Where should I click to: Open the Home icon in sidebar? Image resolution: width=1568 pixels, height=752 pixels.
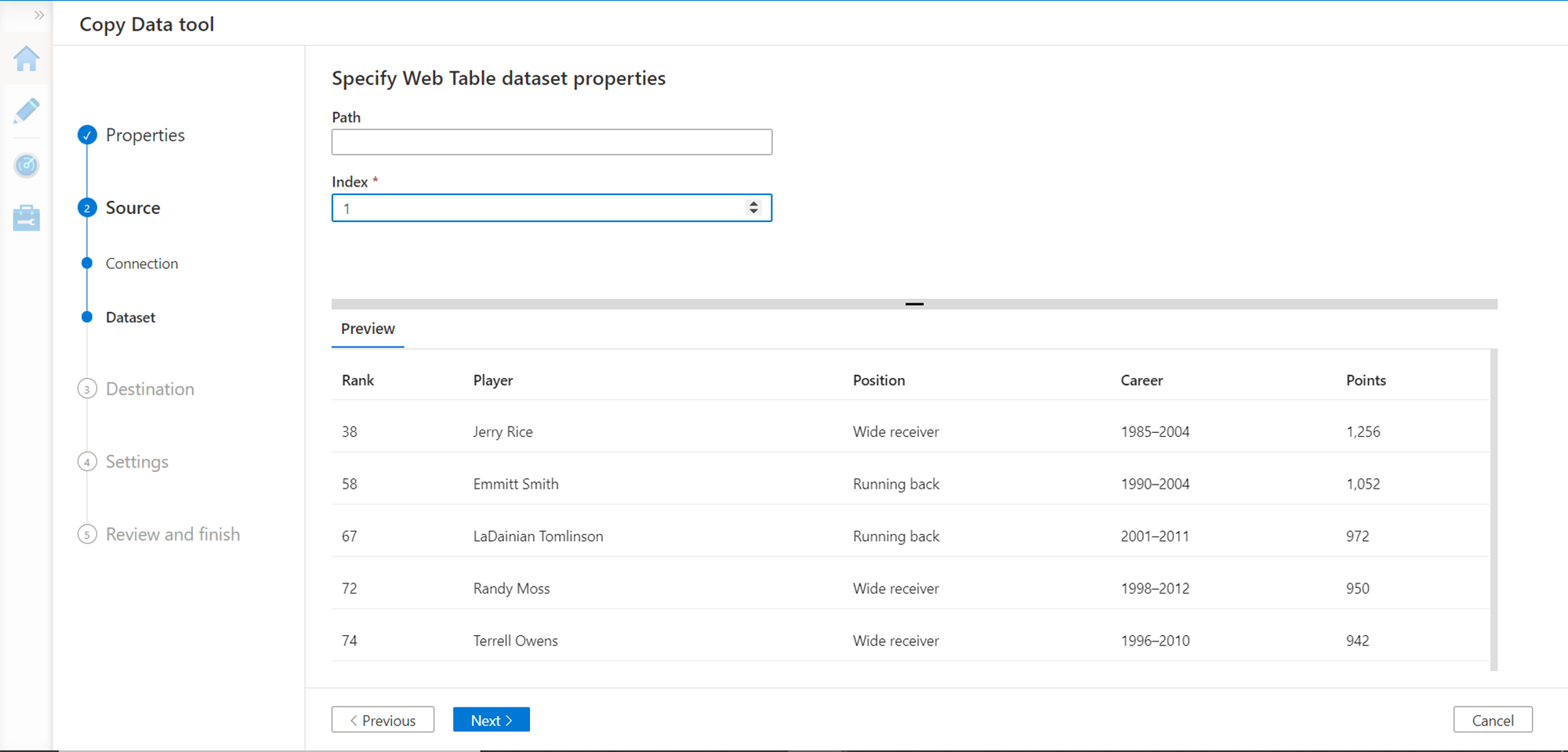(x=26, y=59)
